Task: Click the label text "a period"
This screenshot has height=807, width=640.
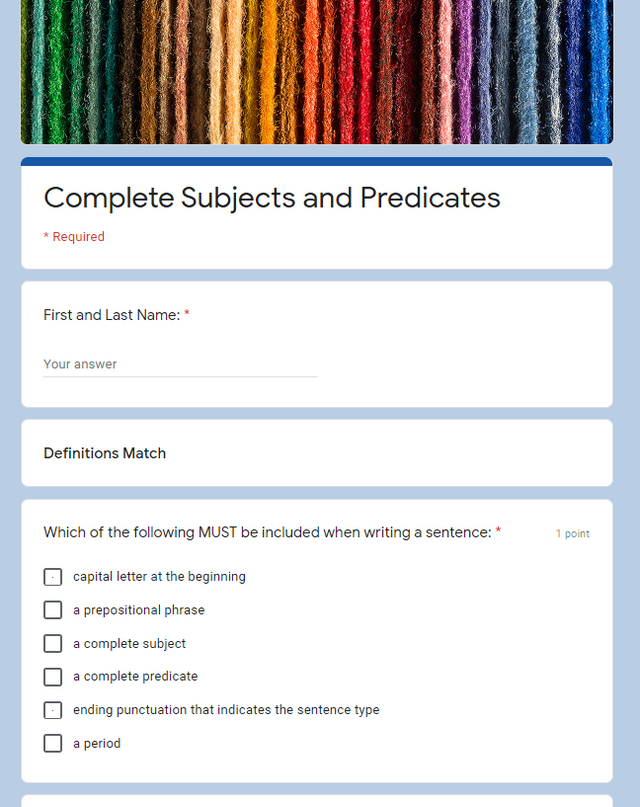Action: [x=96, y=743]
